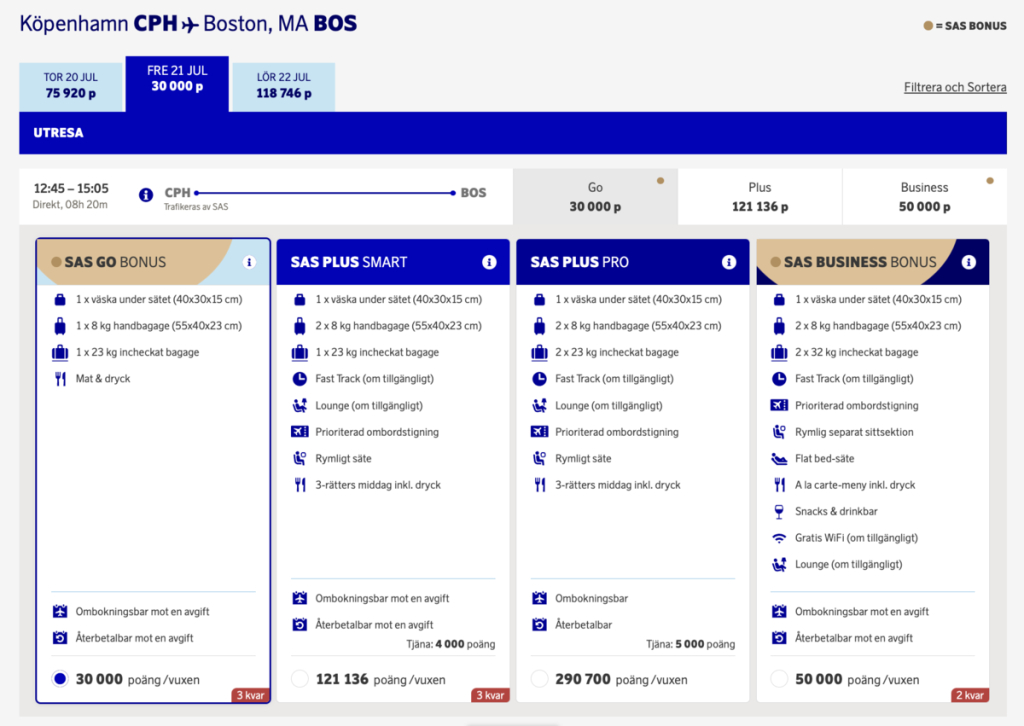Screen dimensions: 1024x726
Task: Open flight details info icon next to CPH
Action: [146, 195]
